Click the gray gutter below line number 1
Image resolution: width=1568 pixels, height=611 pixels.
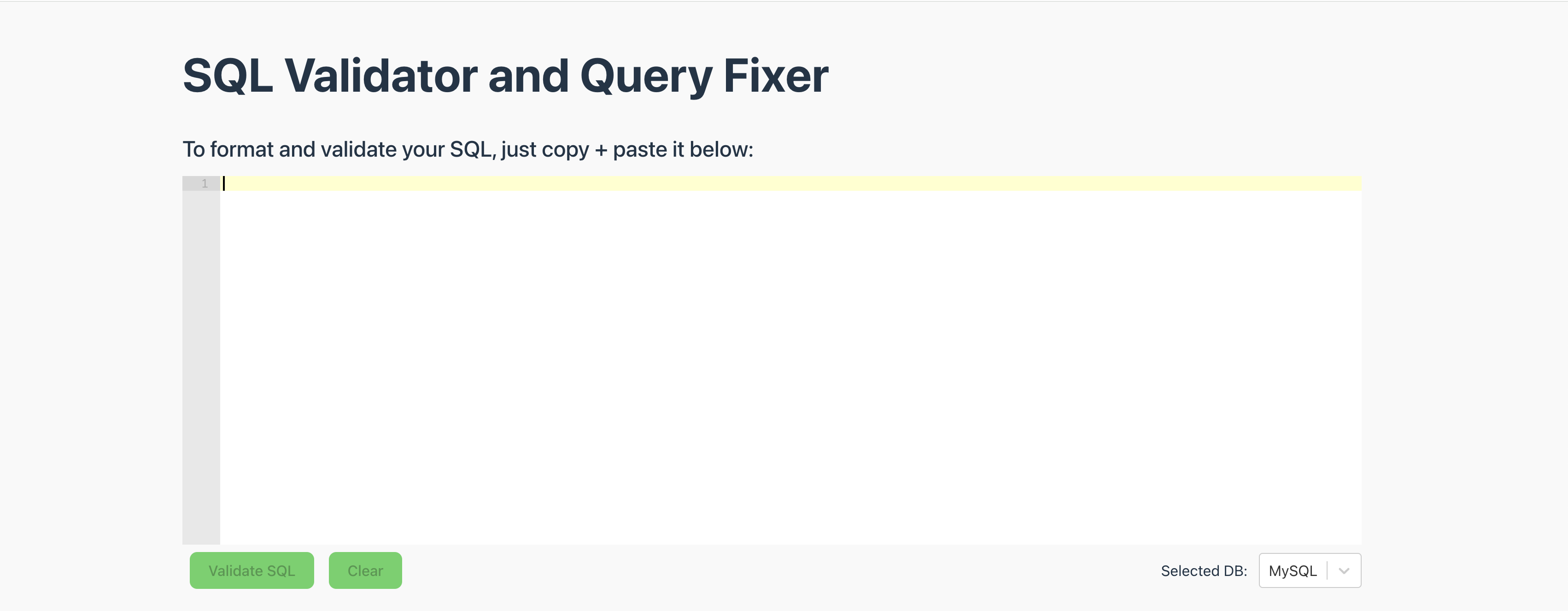(201, 367)
